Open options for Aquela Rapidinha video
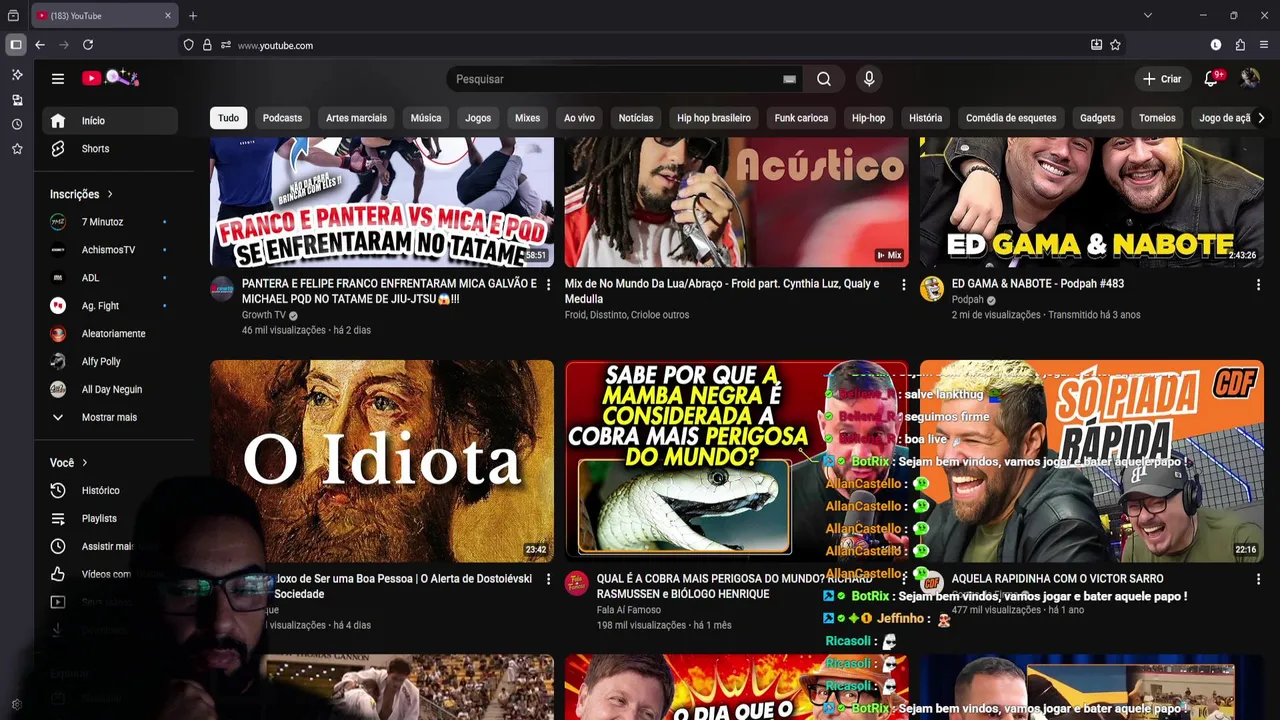This screenshot has width=1280, height=720. (x=1258, y=580)
